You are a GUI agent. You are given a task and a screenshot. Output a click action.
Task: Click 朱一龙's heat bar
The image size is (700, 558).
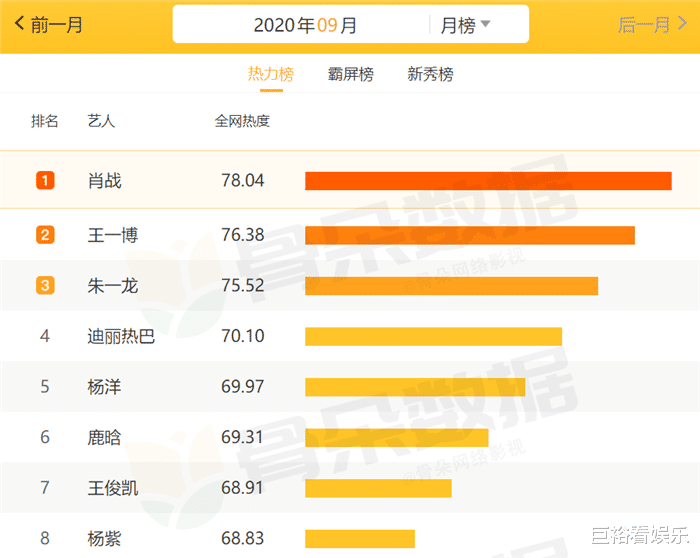pyautogui.click(x=451, y=286)
